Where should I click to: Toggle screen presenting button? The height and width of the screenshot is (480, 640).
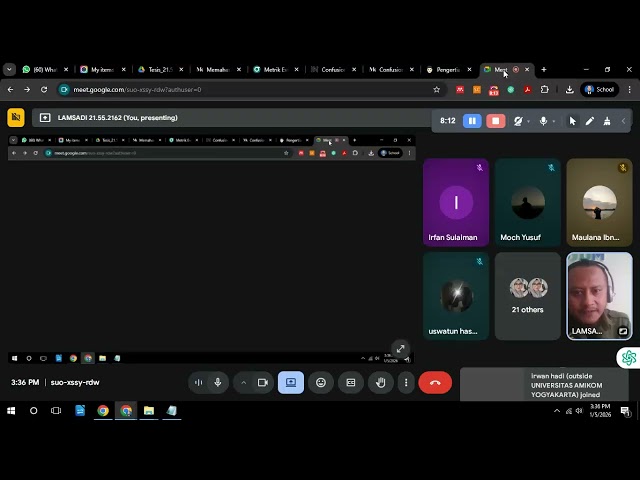click(291, 382)
